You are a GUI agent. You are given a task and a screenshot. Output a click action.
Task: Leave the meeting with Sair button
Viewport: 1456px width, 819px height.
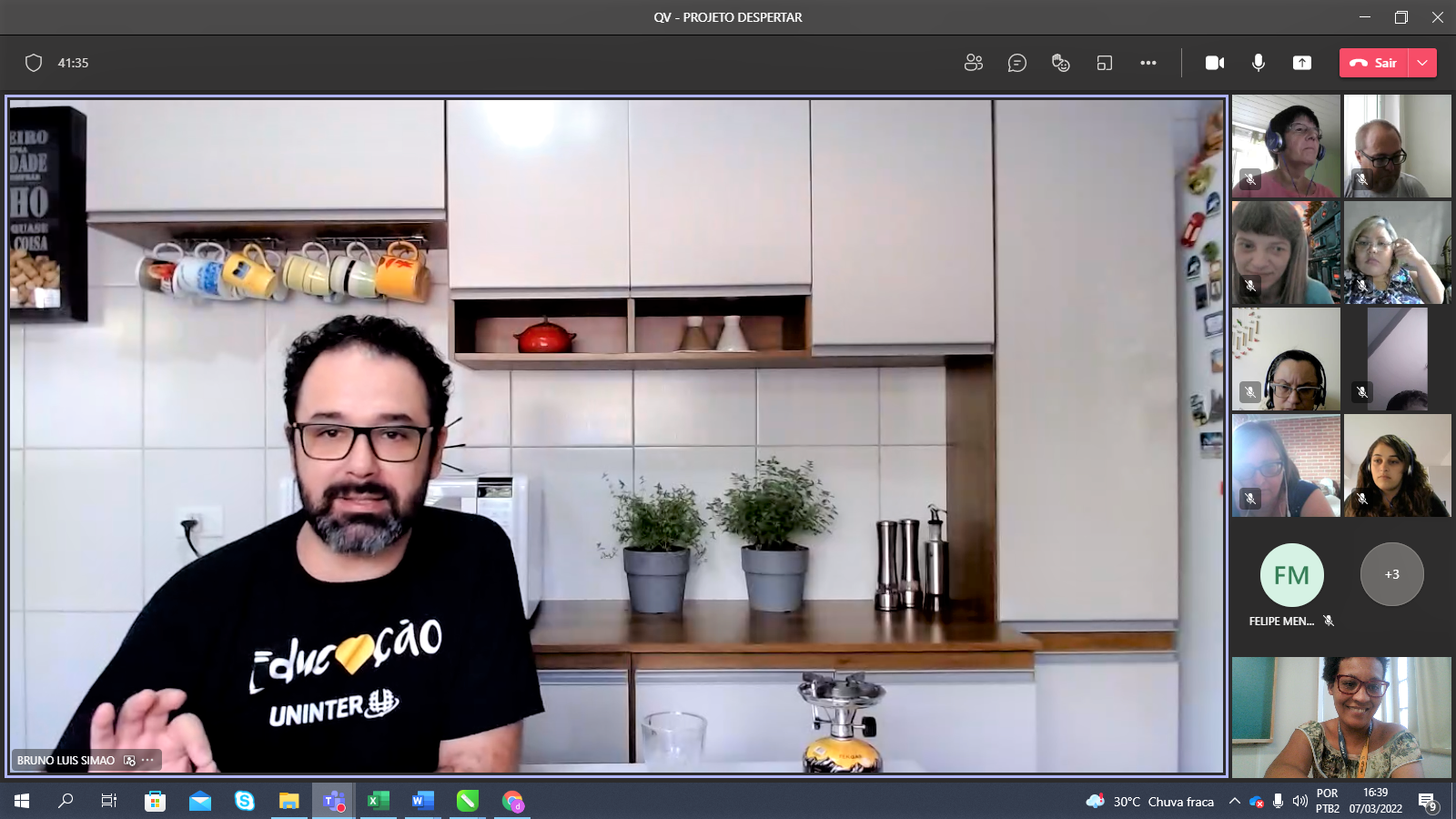pos(1374,63)
